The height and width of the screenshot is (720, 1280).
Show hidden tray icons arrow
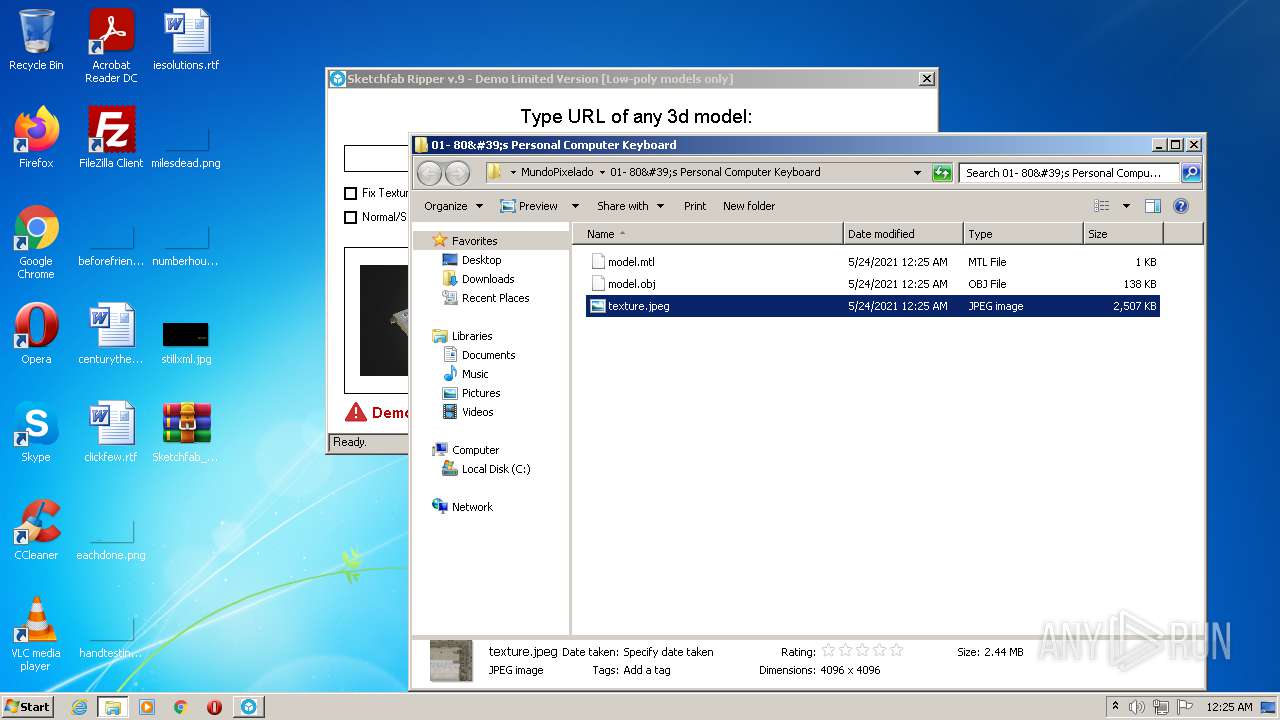click(x=1115, y=707)
